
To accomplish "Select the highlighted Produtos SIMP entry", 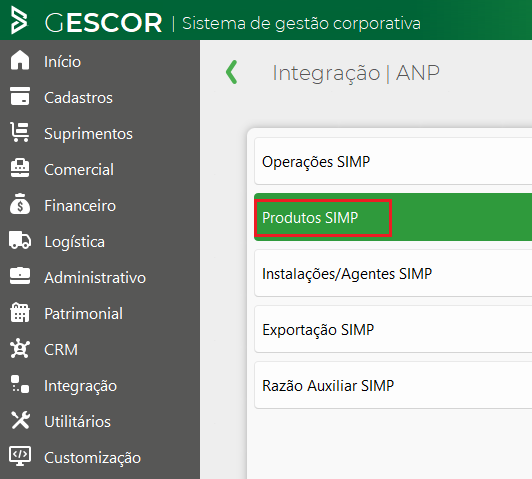I will (393, 217).
